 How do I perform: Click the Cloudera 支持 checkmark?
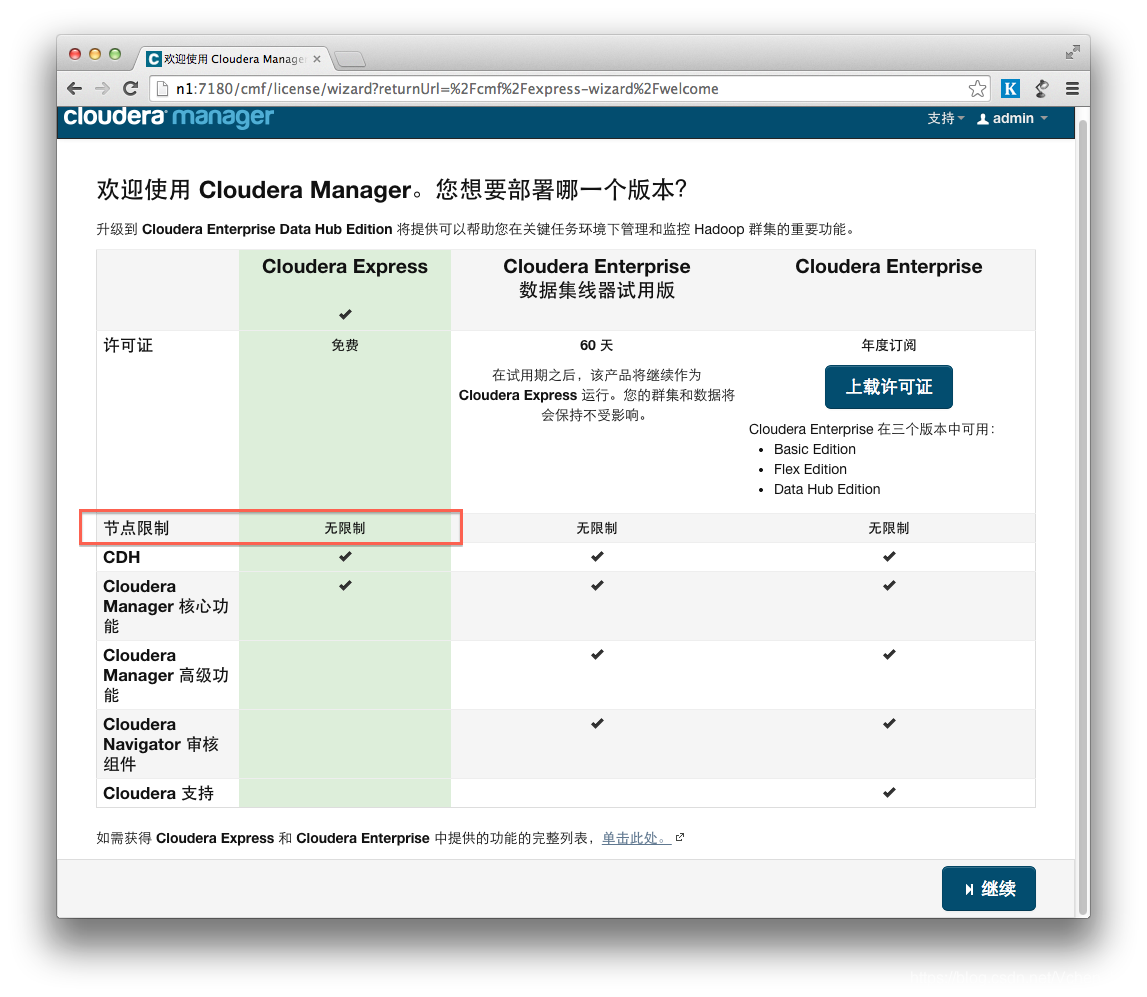point(889,792)
